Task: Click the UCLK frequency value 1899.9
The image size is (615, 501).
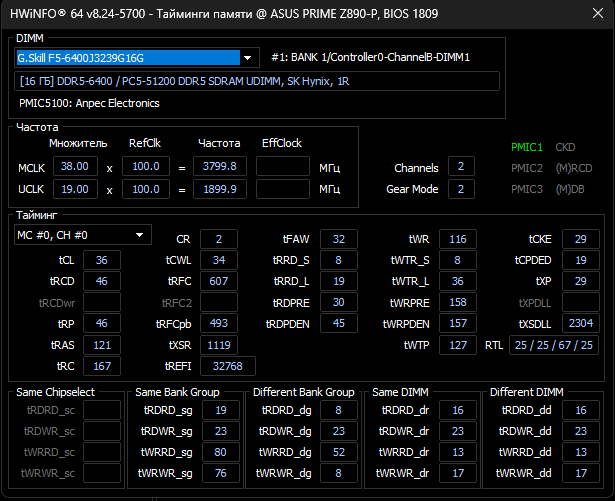Action: [x=220, y=189]
